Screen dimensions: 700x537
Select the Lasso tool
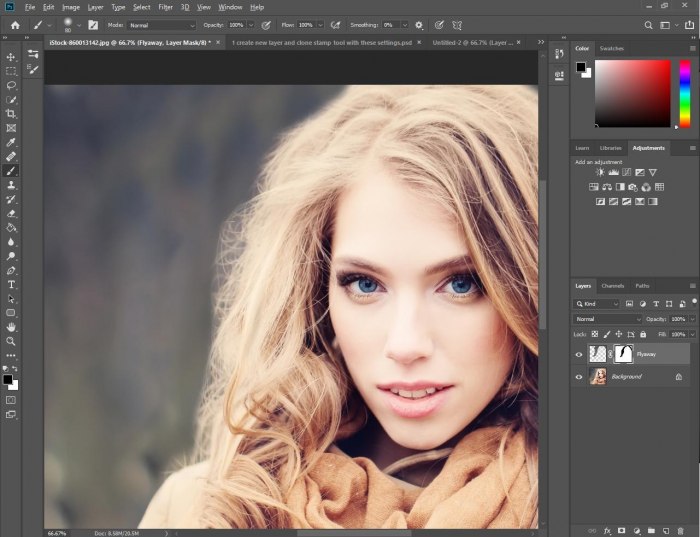coord(11,86)
